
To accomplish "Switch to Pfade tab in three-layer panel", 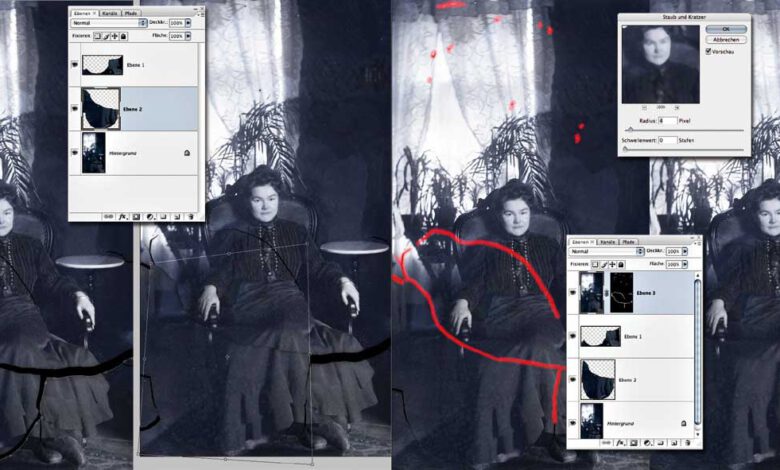I will (131, 13).
